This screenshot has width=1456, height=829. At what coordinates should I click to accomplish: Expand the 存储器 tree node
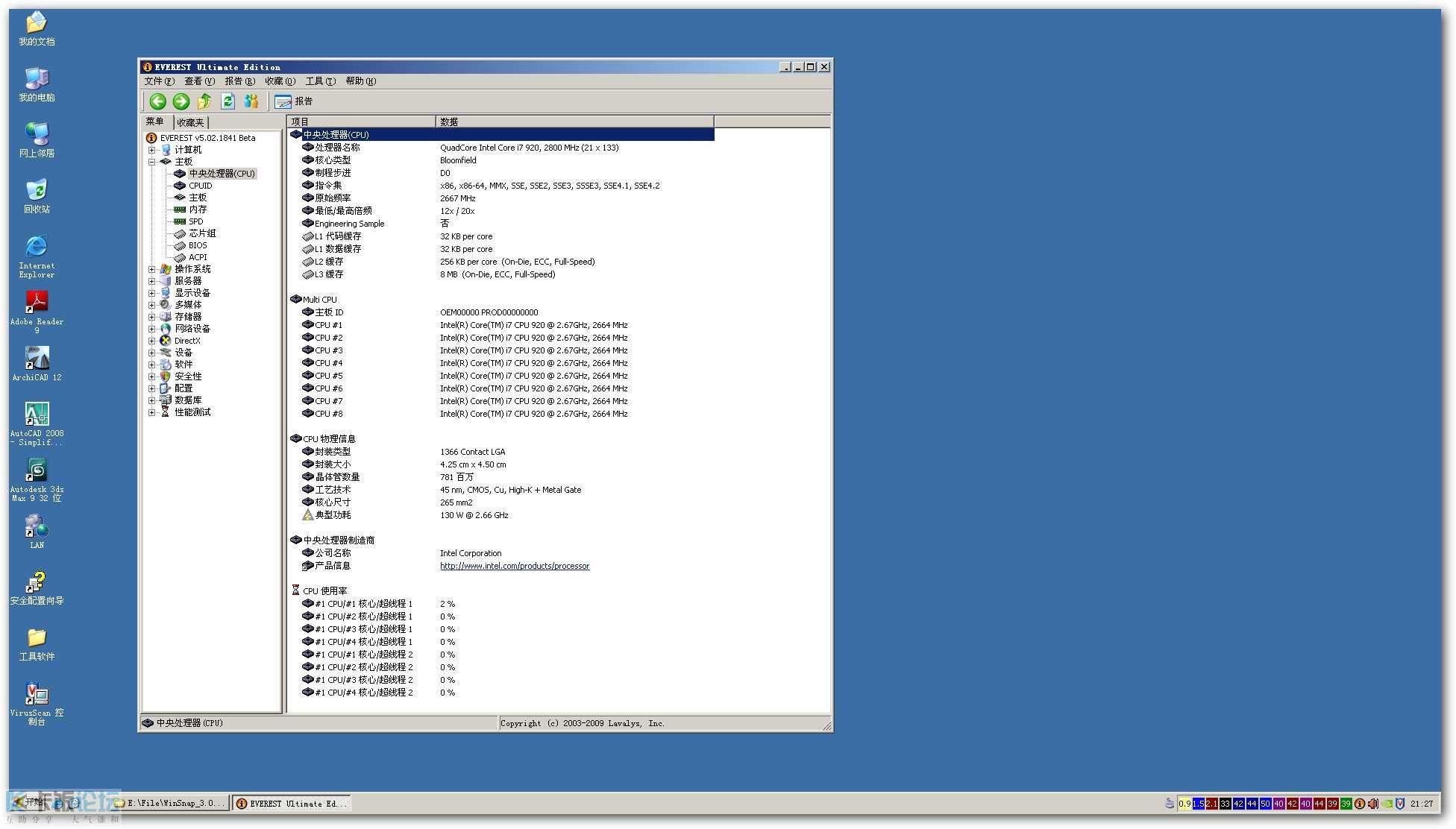pyautogui.click(x=152, y=317)
